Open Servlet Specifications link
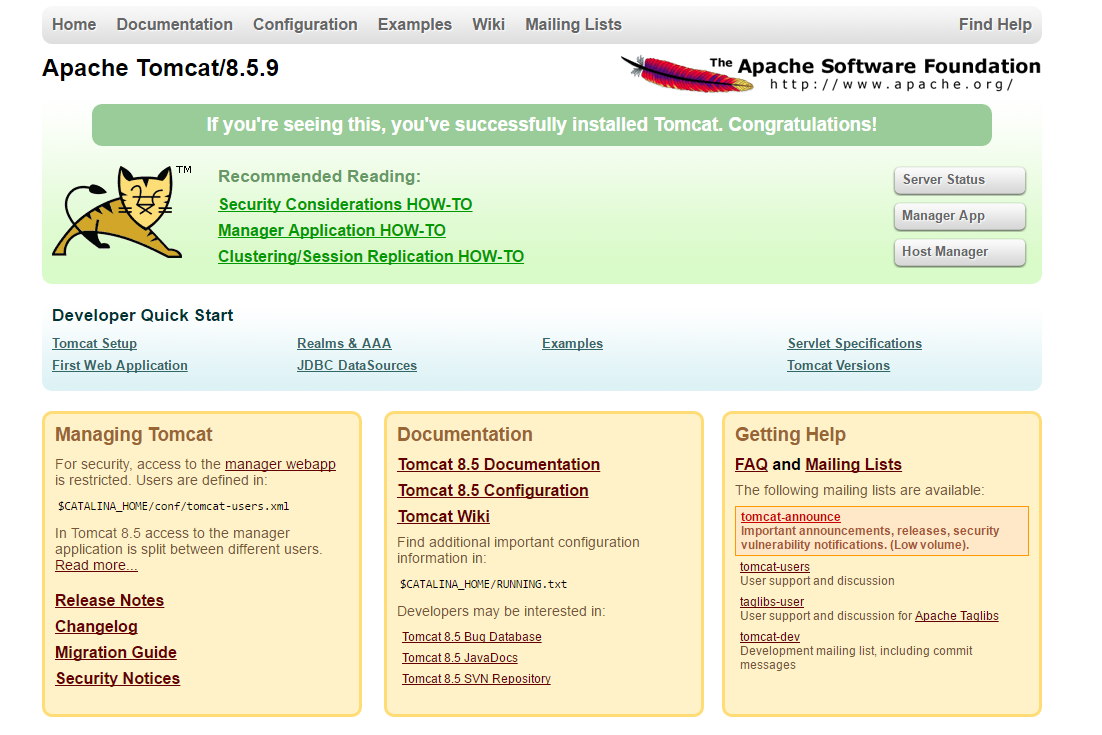This screenshot has width=1102, height=735. (x=854, y=344)
